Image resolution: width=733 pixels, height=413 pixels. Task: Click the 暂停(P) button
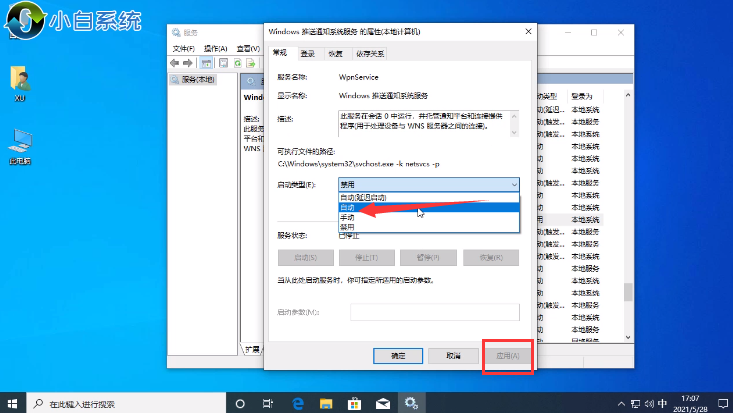tap(428, 258)
